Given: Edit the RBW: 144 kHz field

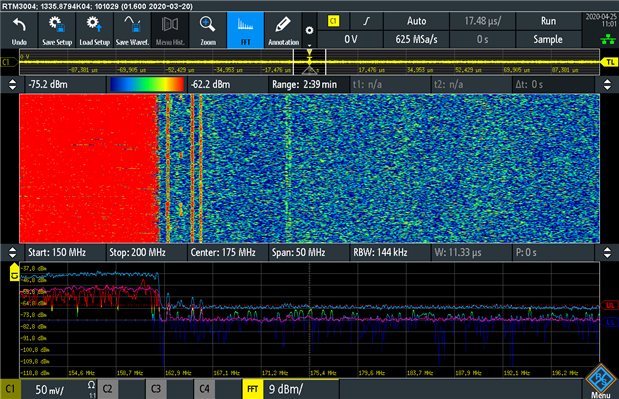Looking at the screenshot, I should [x=390, y=253].
